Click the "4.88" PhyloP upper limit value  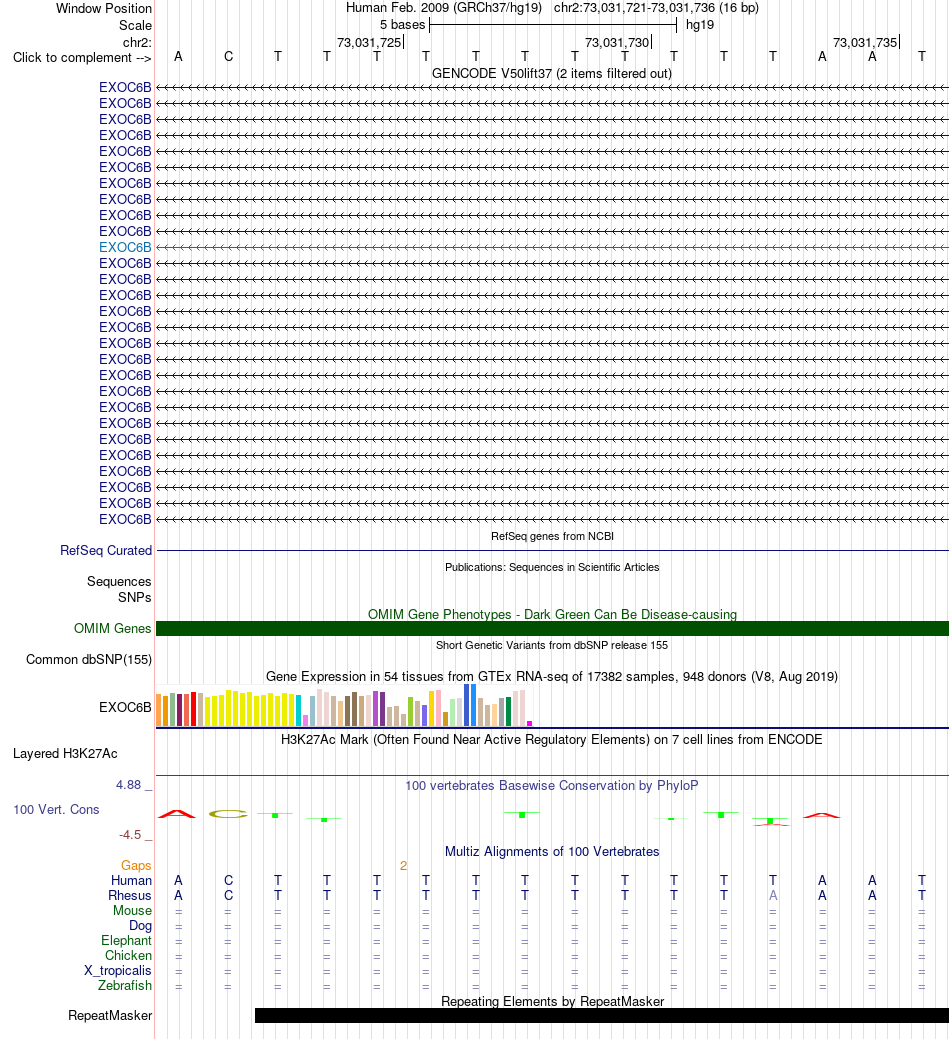[x=129, y=785]
